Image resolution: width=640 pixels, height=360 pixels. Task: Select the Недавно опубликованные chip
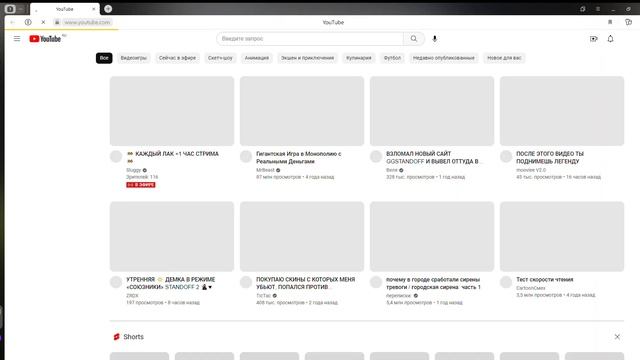pos(444,58)
